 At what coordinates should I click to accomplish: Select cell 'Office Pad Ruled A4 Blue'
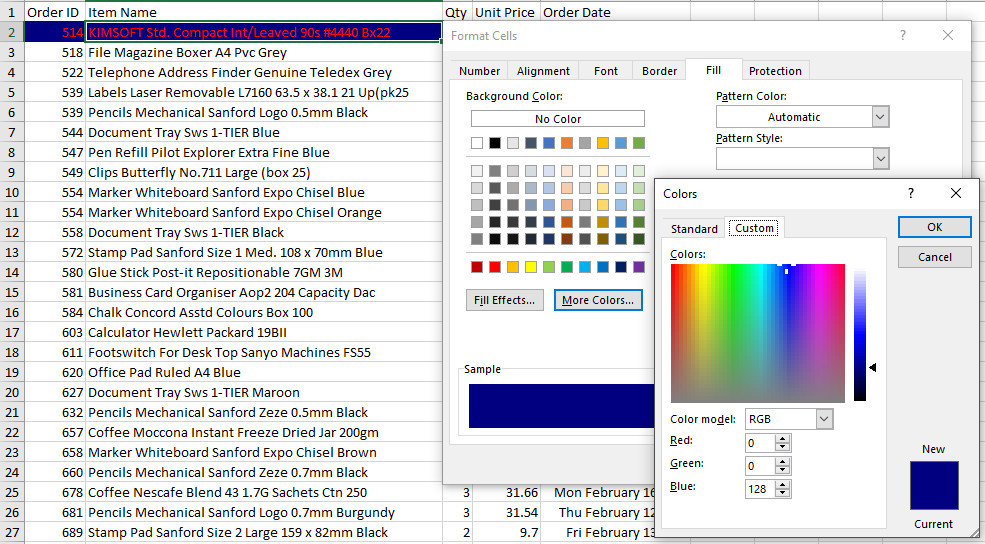(264, 372)
